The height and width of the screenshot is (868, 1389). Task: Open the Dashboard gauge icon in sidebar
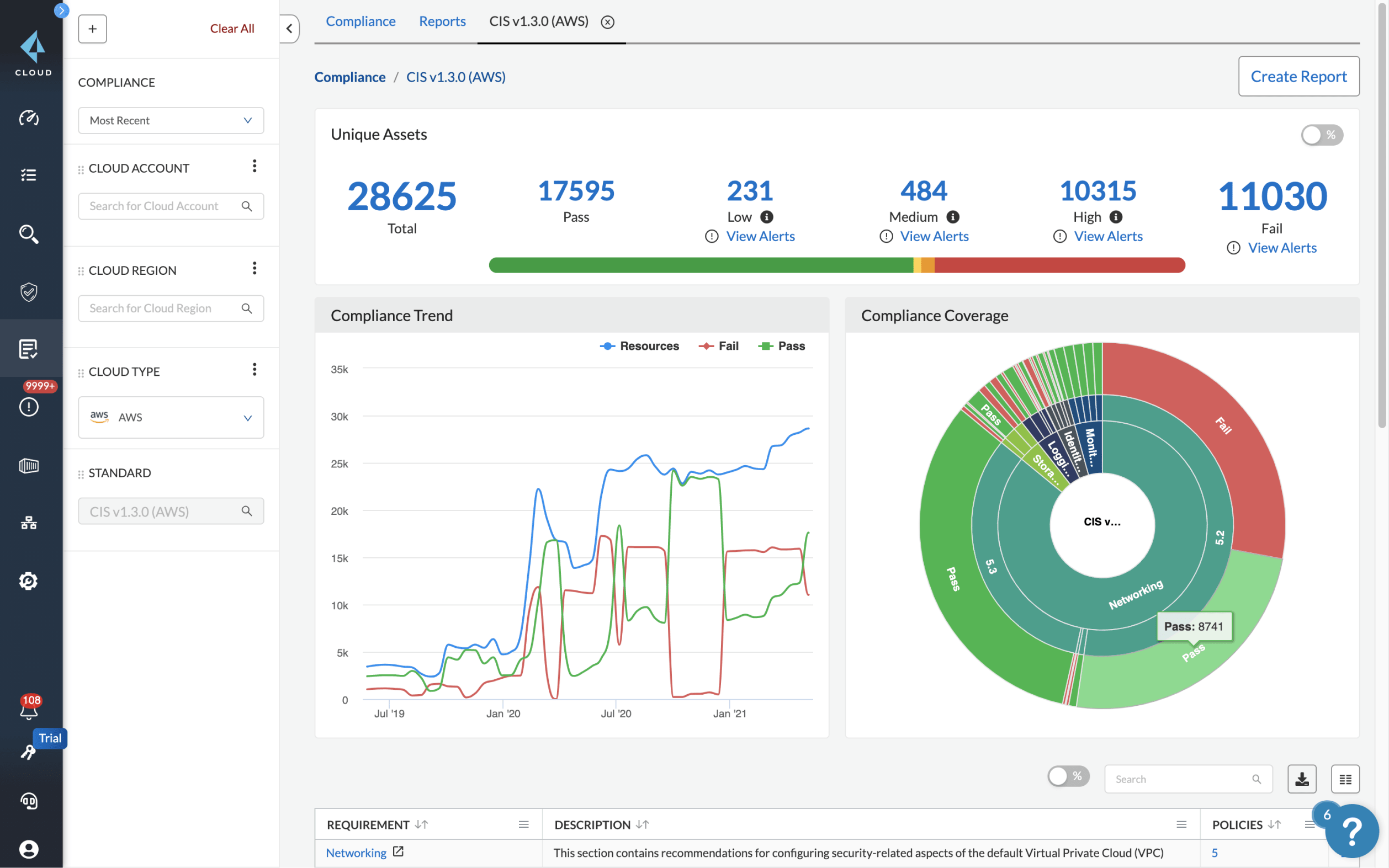[x=28, y=118]
